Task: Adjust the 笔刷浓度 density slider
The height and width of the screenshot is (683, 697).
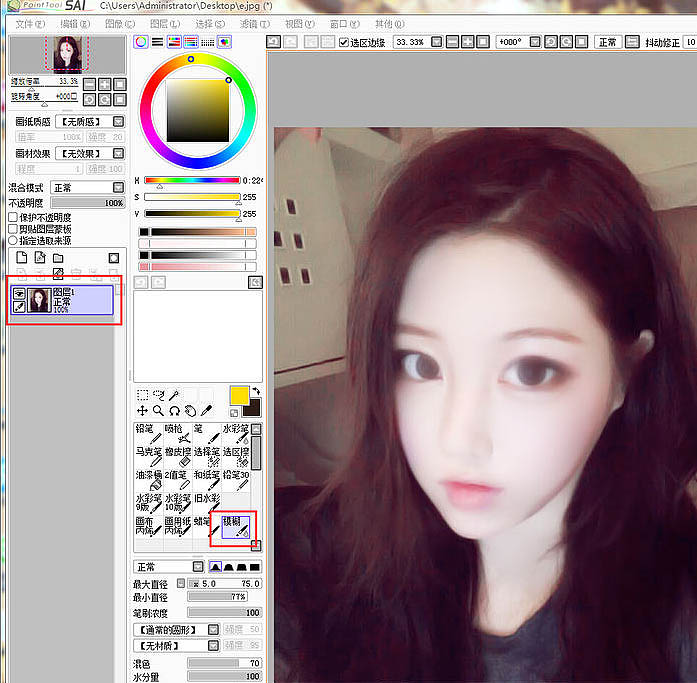Action: [224, 612]
